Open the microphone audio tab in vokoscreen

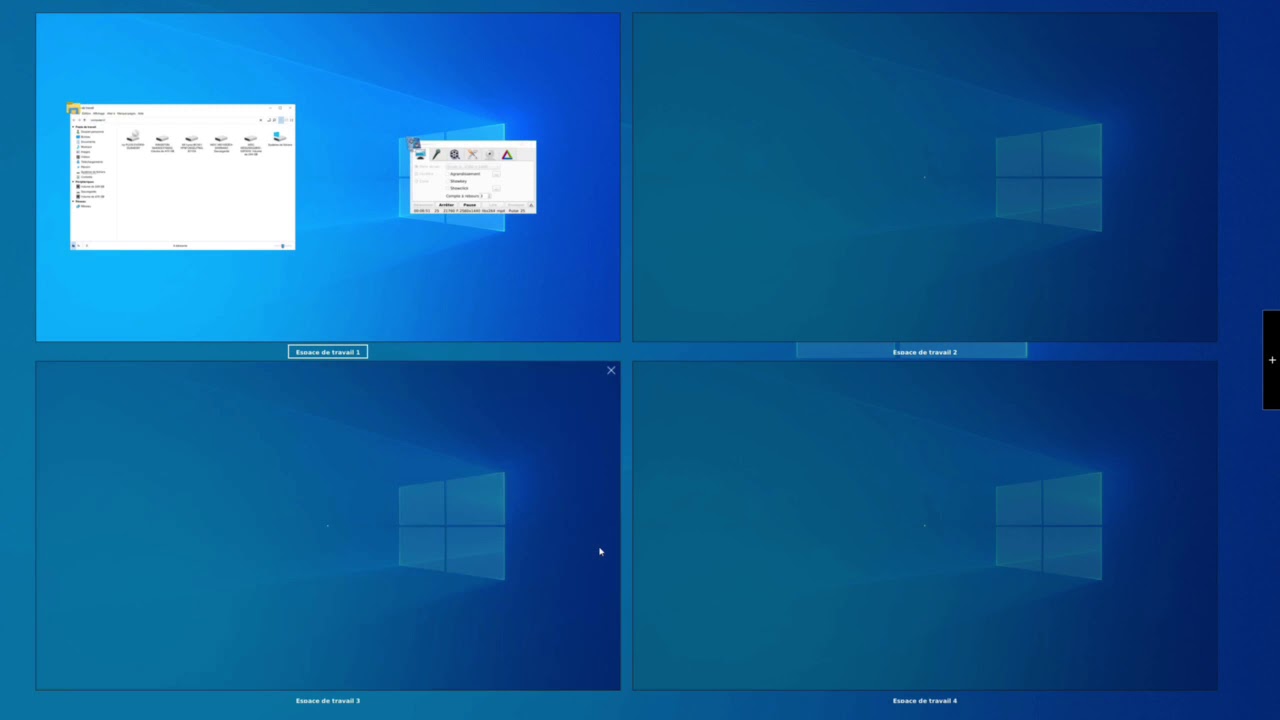(x=437, y=155)
